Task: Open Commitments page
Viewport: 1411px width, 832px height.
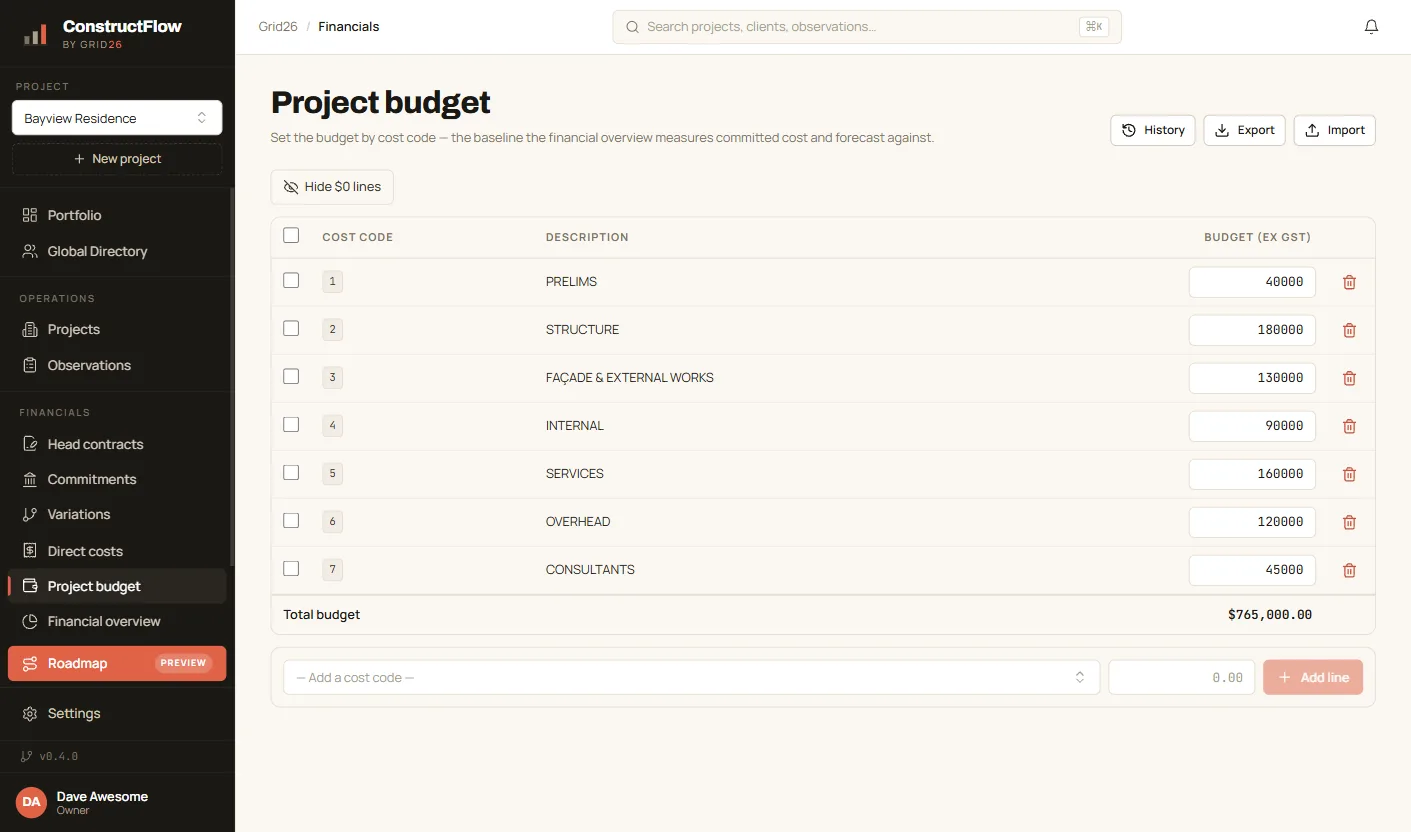Action: [x=117, y=479]
